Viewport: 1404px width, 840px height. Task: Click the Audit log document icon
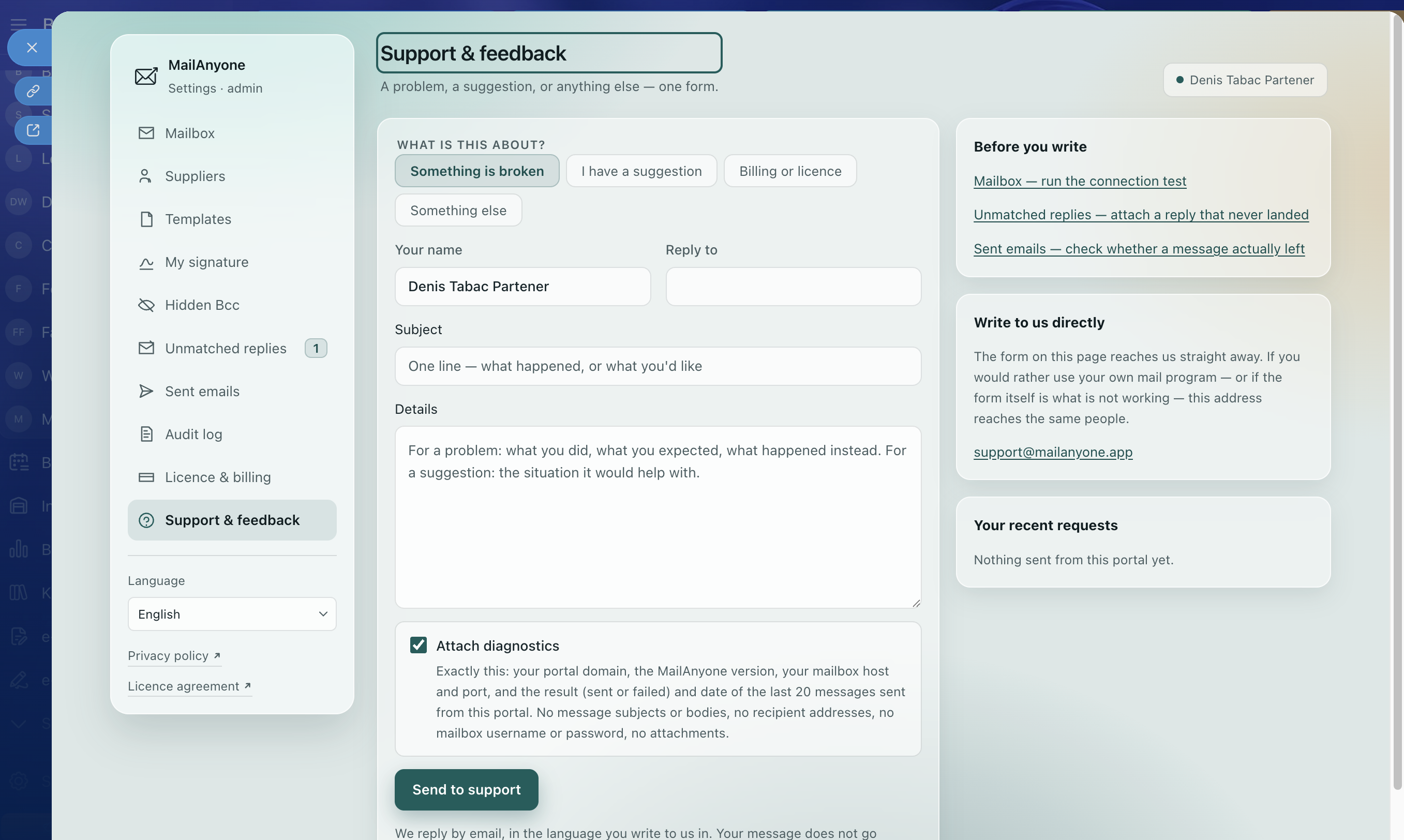[146, 434]
